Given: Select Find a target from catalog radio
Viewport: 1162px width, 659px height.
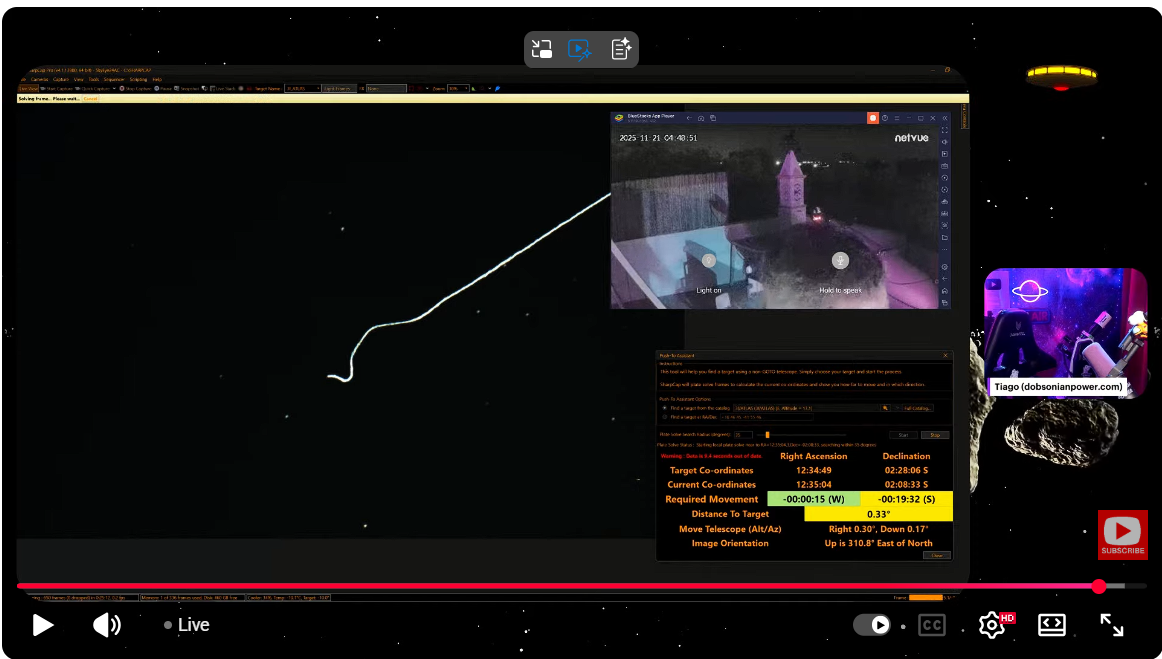Looking at the screenshot, I should [665, 408].
